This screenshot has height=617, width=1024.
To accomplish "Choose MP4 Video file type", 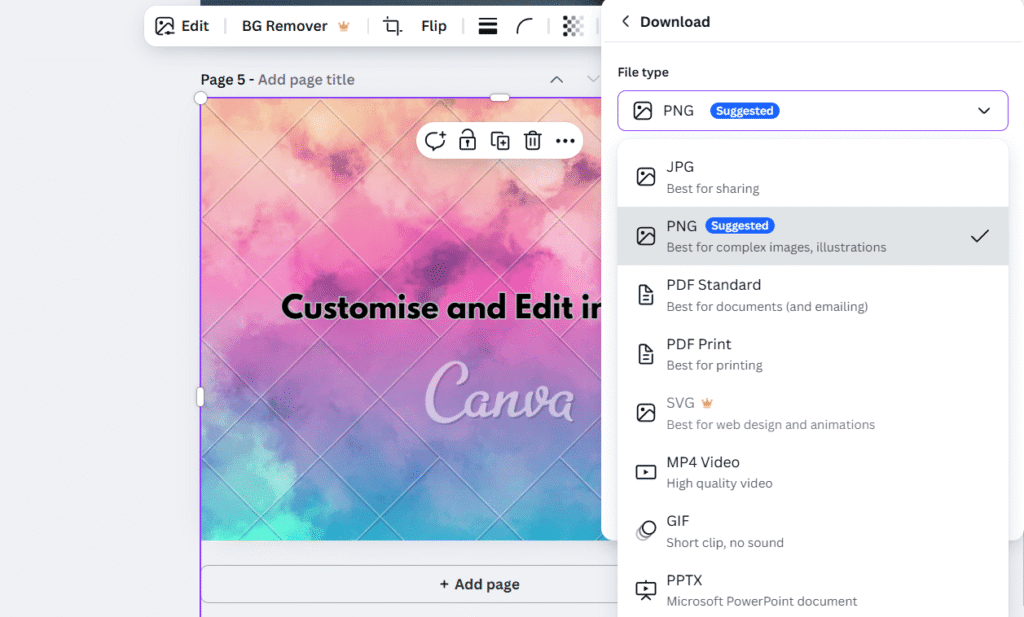I will pyautogui.click(x=812, y=472).
